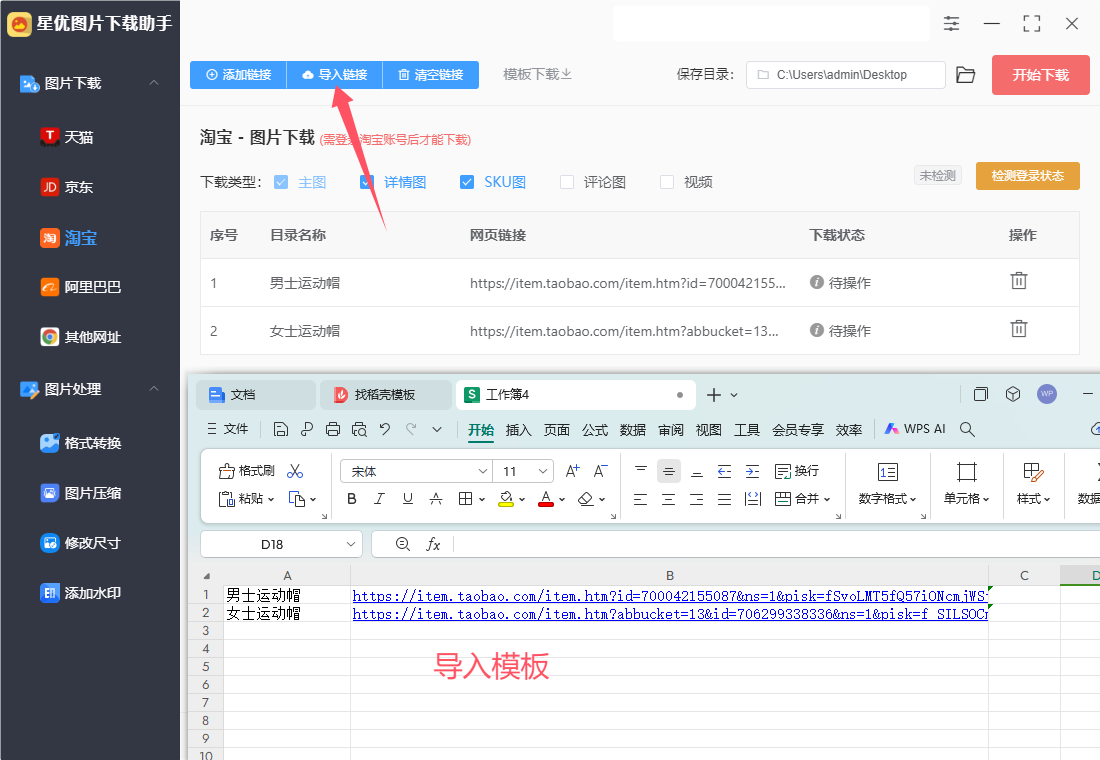The height and width of the screenshot is (760, 1100).
Task: Switch to the 插入 ribbon tab
Action: [x=518, y=429]
